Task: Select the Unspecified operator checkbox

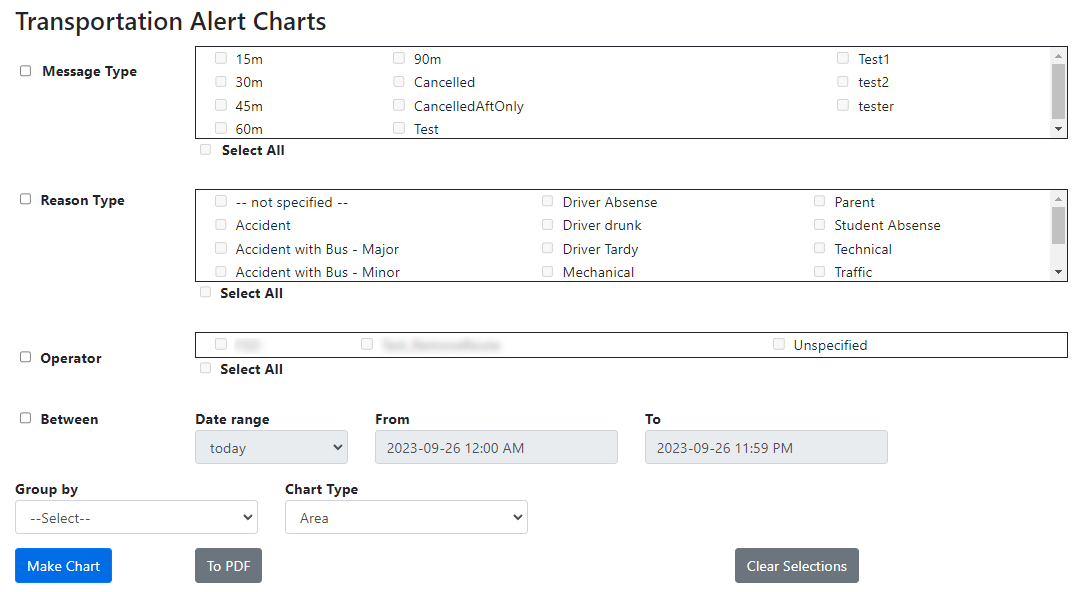Action: (779, 344)
